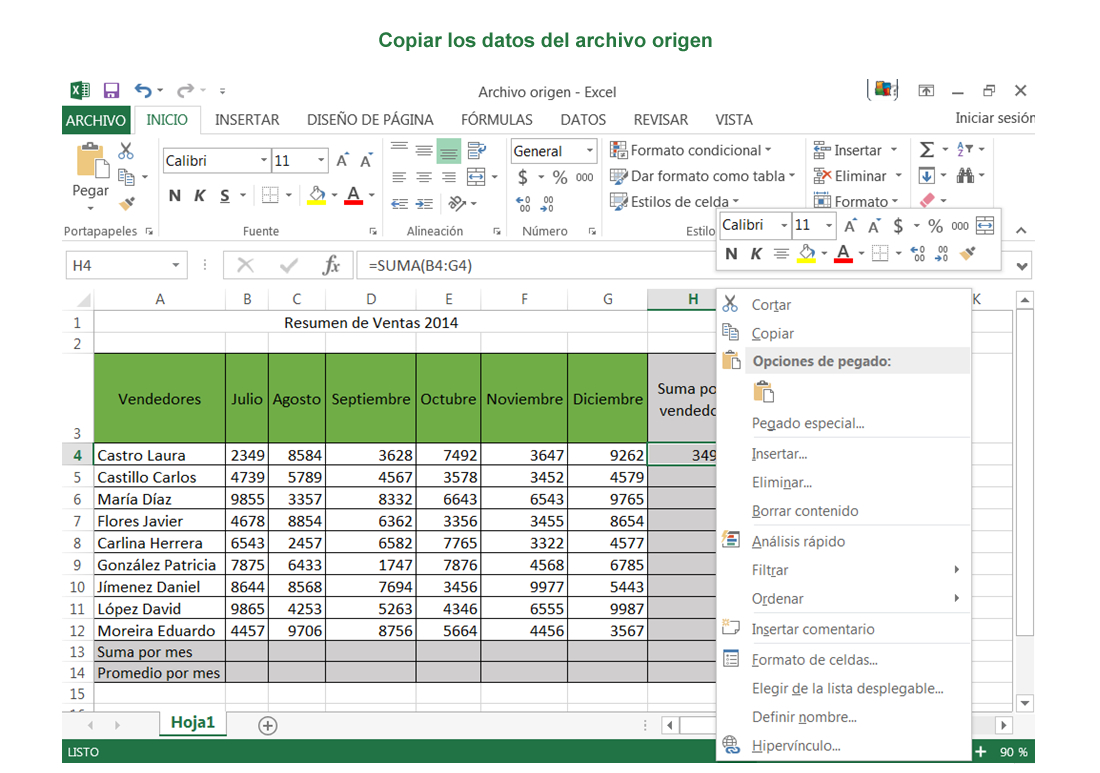Toggle middle vertical alignment in ribbon
Viewport: 1100px width, 773px height.
[424, 151]
